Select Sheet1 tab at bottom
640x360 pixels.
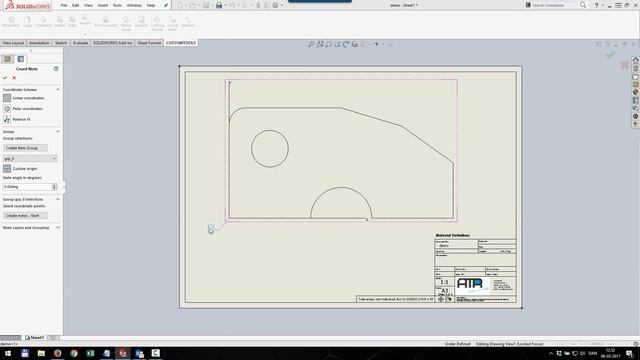pos(35,338)
